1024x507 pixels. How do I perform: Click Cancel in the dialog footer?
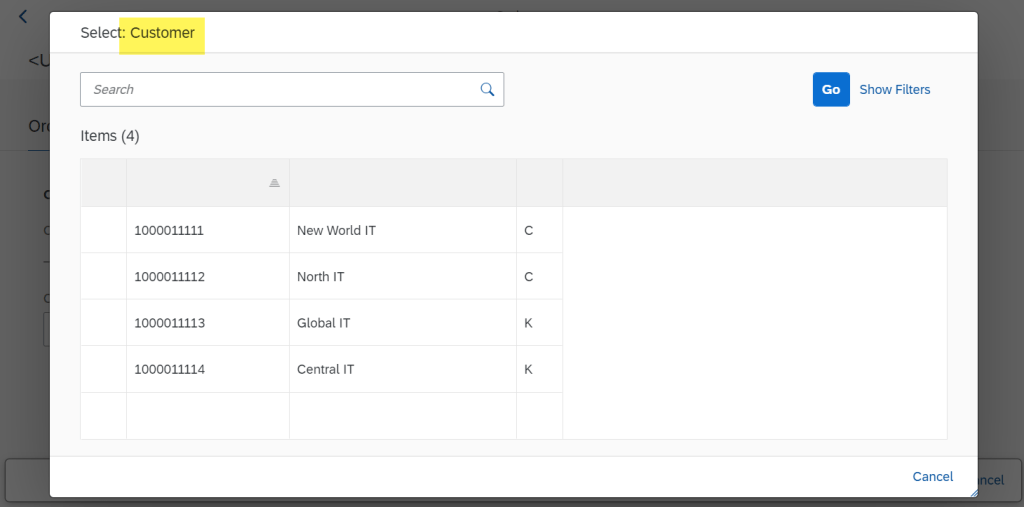[x=932, y=476]
